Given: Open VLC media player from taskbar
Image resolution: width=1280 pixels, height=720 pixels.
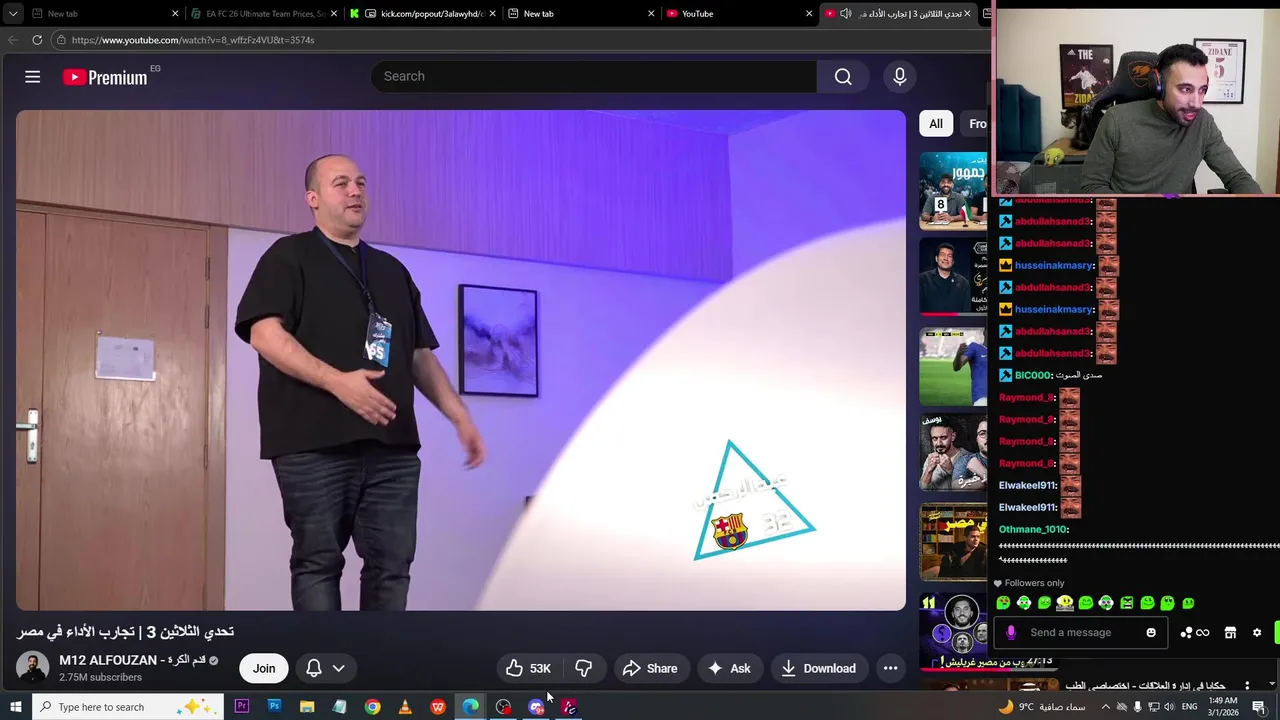Looking at the screenshot, I should click(405, 707).
